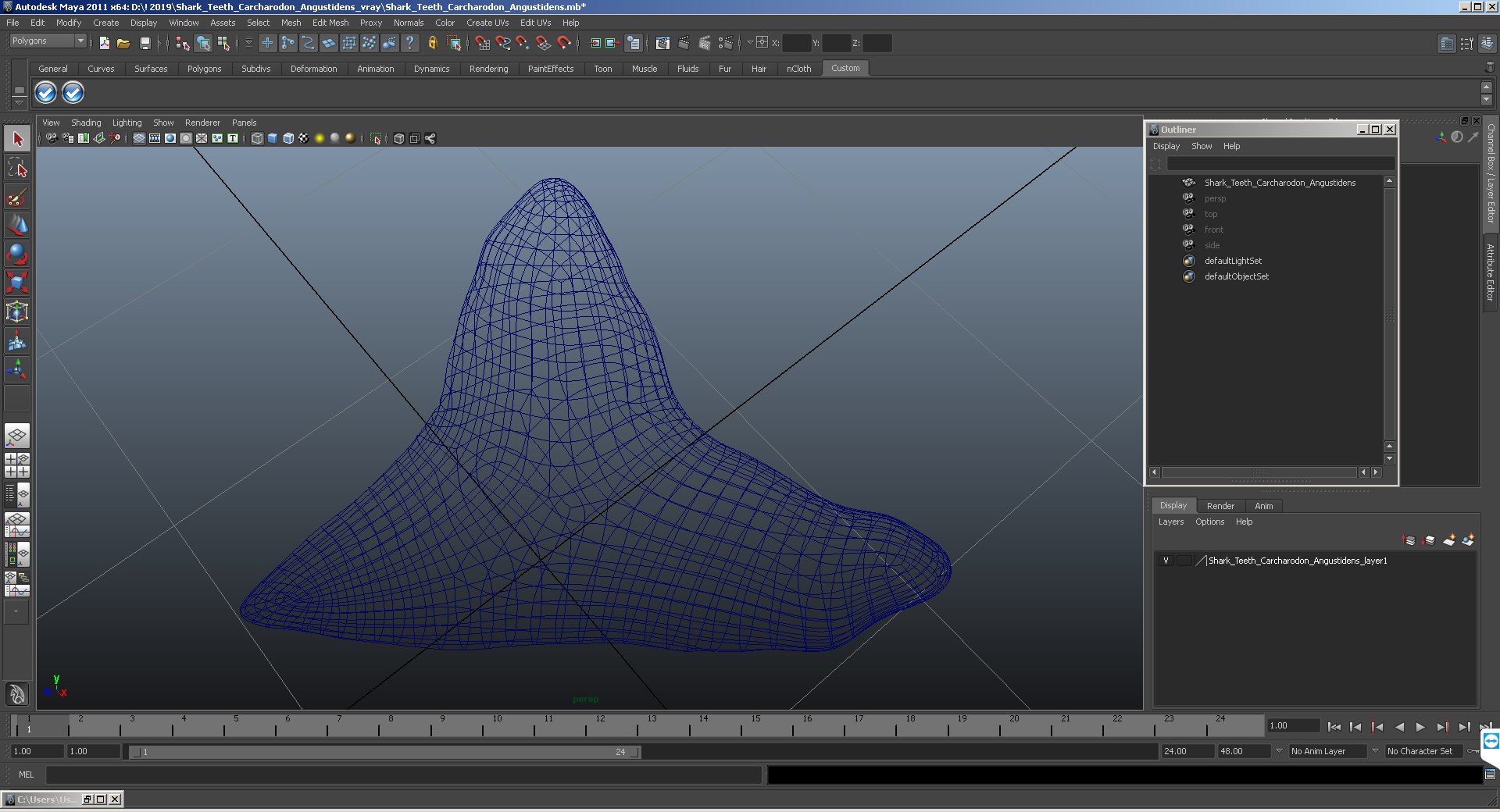This screenshot has height=812, width=1500.
Task: Click the play forward button
Action: click(x=1420, y=727)
